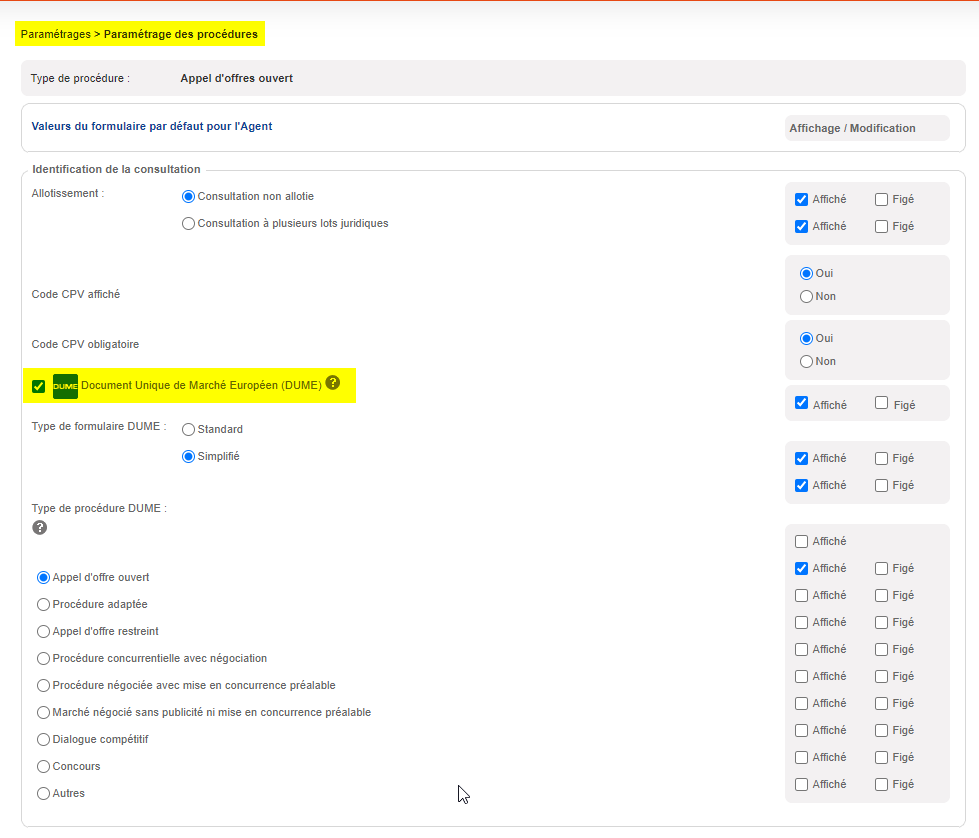This screenshot has height=838, width=979.
Task: Select Standard DUME form type
Action: point(188,430)
